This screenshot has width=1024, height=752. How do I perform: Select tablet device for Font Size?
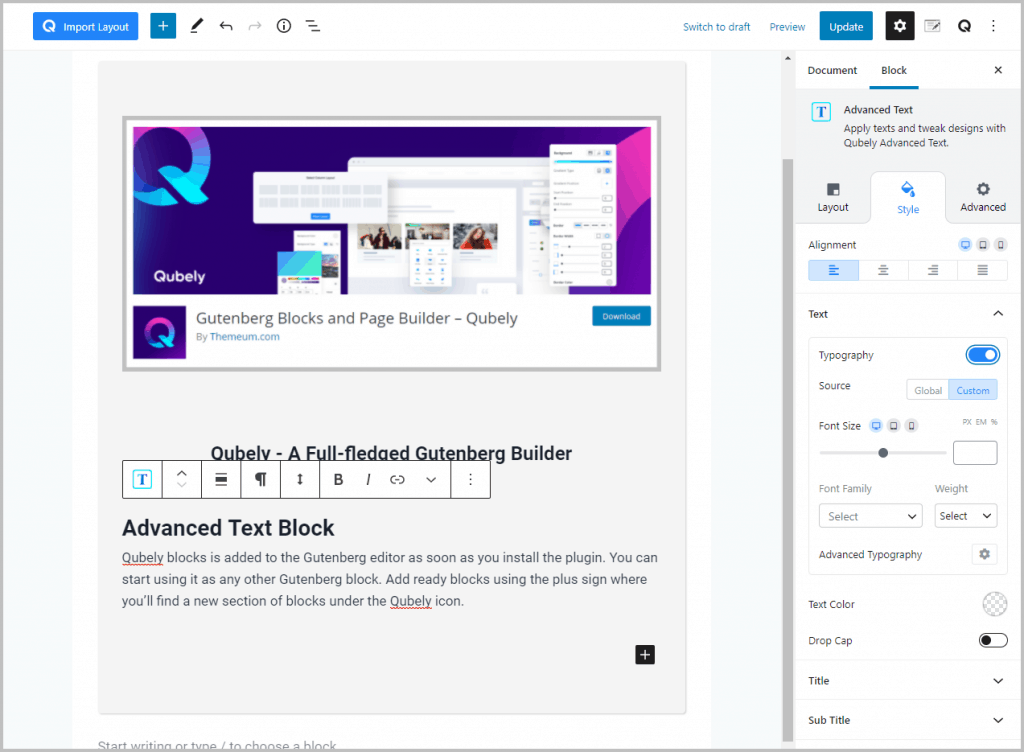pyautogui.click(x=893, y=426)
